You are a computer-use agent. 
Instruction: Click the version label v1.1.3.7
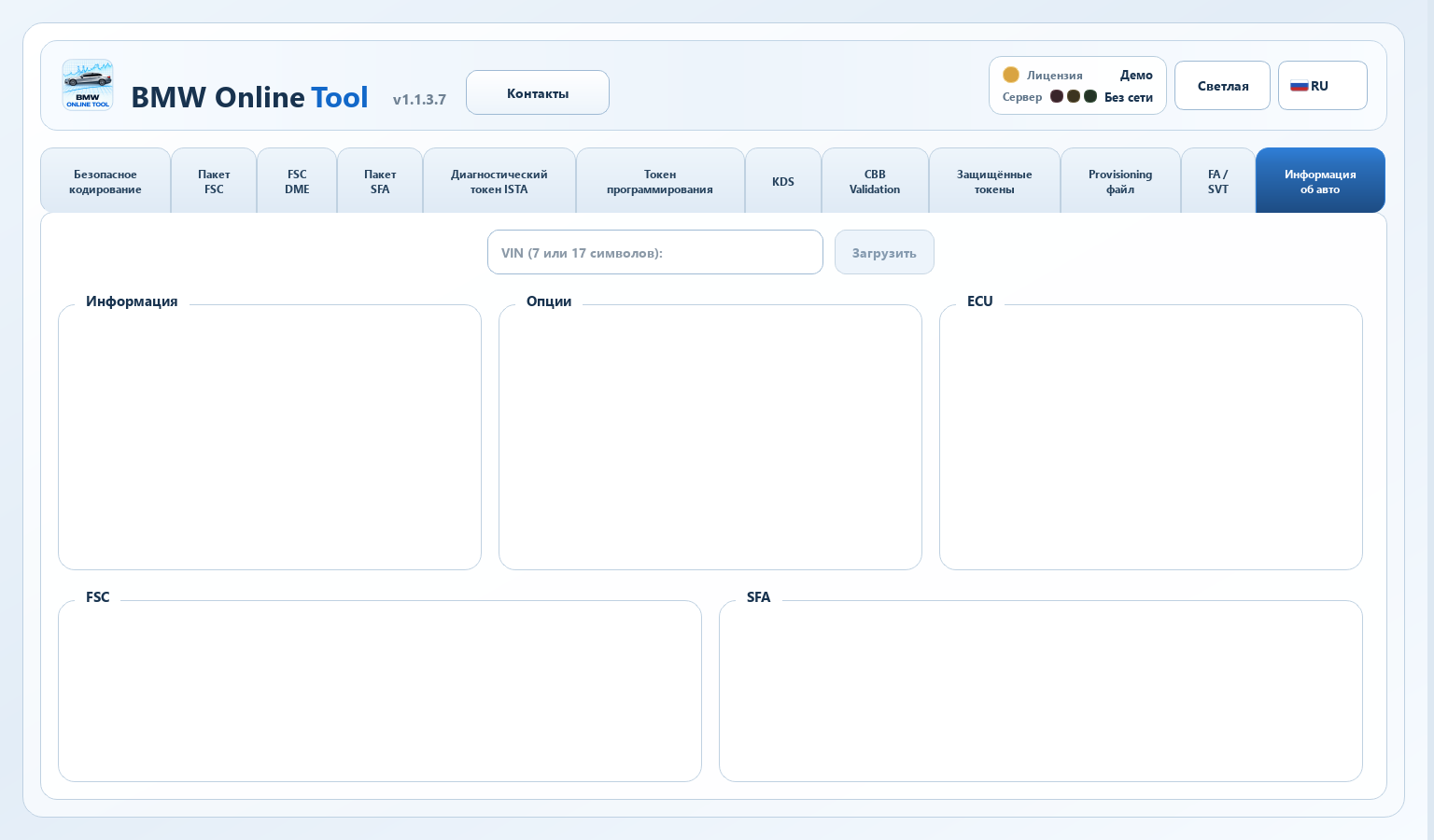[x=419, y=100]
